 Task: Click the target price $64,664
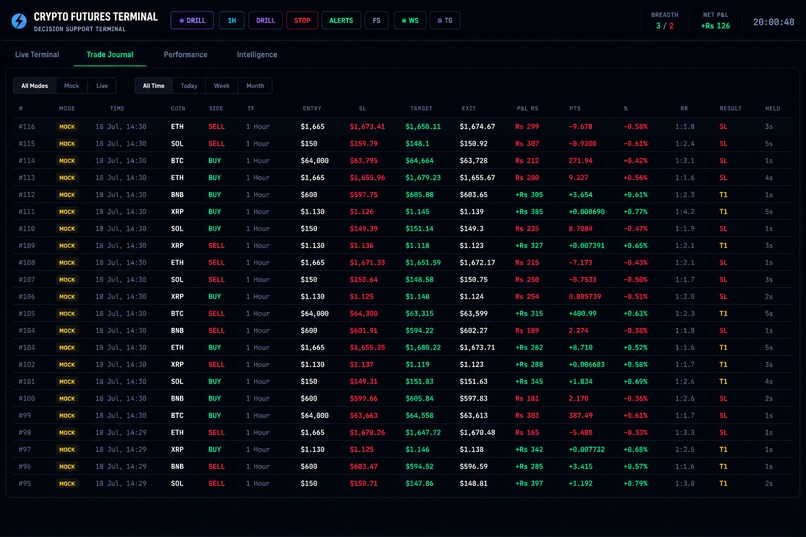coord(419,161)
